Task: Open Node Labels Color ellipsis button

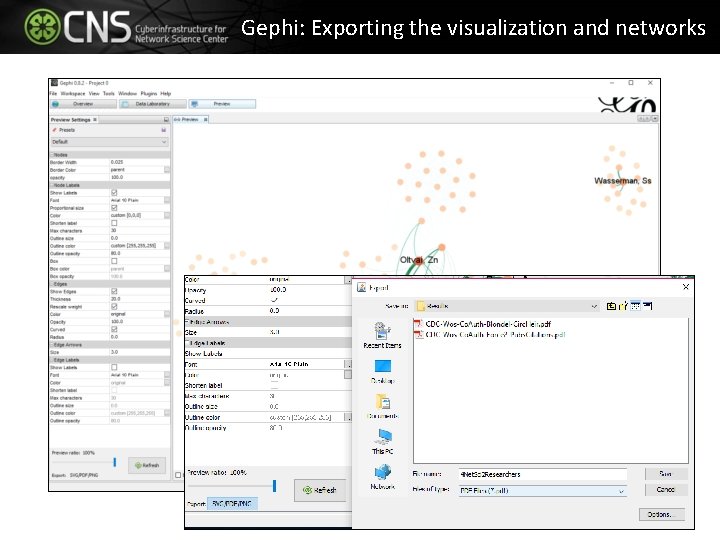Action: pyautogui.click(x=167, y=215)
